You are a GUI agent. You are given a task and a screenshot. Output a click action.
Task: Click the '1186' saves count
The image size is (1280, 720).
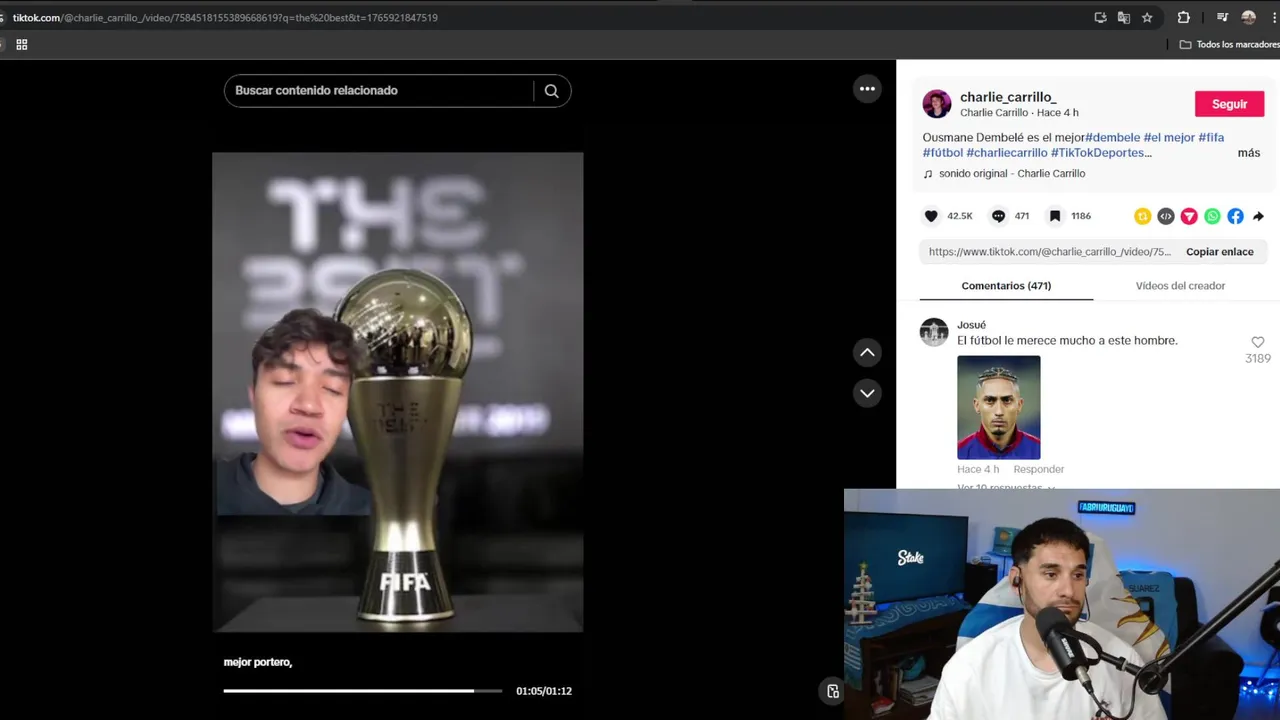[1081, 216]
